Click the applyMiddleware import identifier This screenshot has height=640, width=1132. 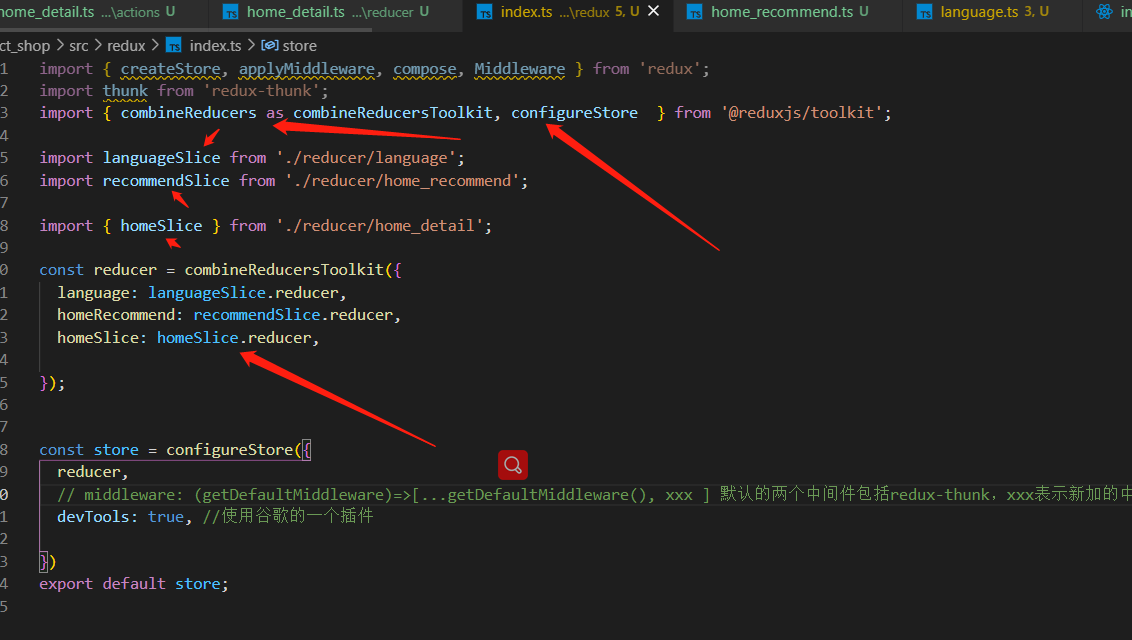coord(307,69)
